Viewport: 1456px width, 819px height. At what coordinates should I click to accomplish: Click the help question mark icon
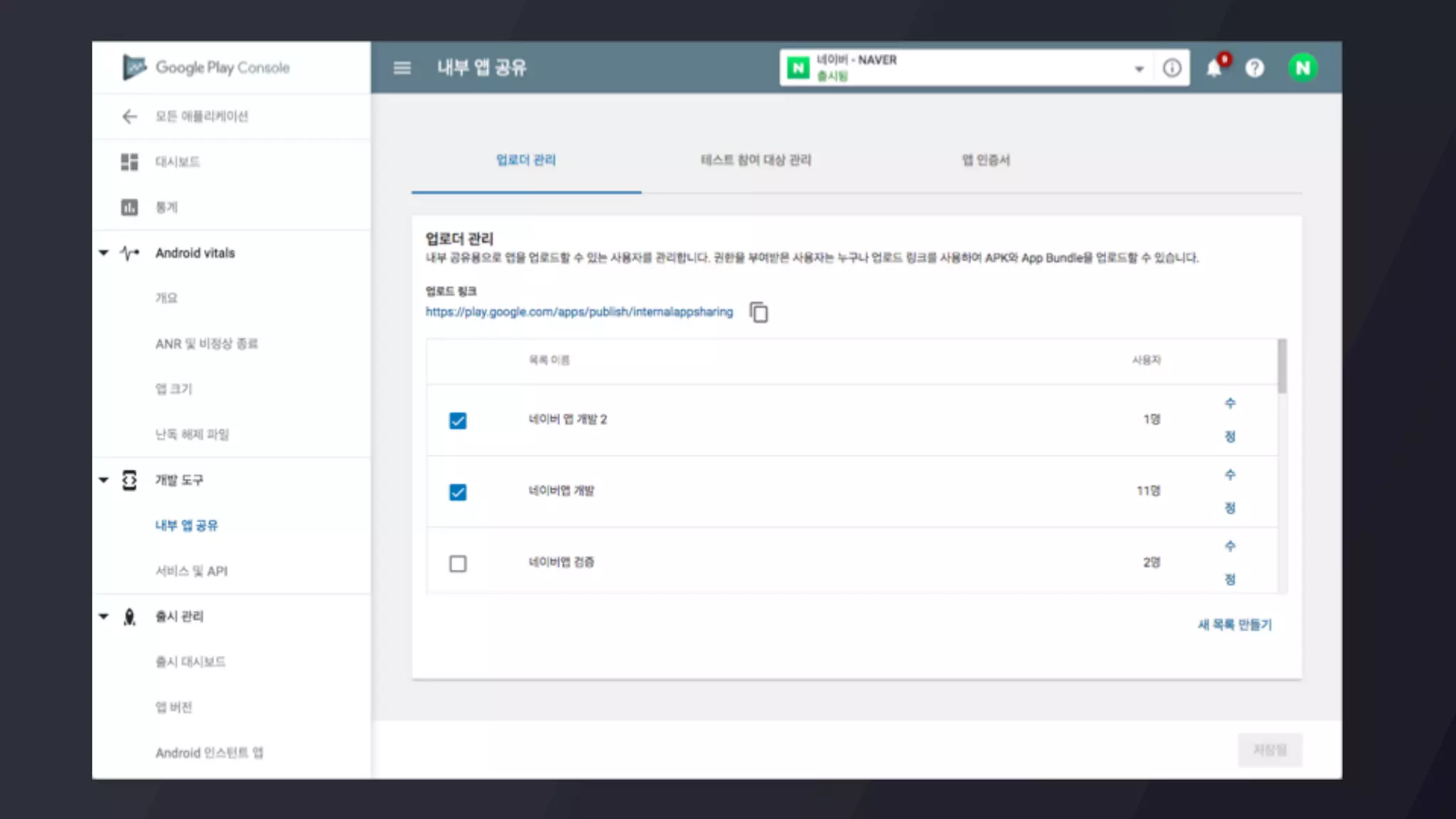[x=1255, y=68]
